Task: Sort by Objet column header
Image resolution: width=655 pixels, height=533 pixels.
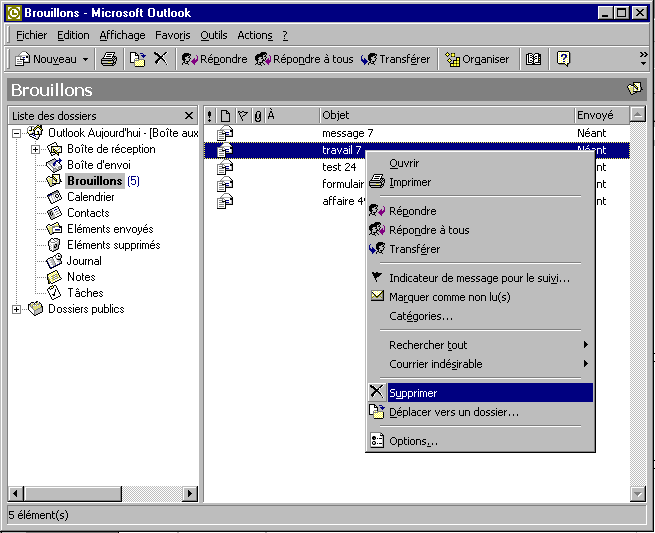Action: coord(447,115)
